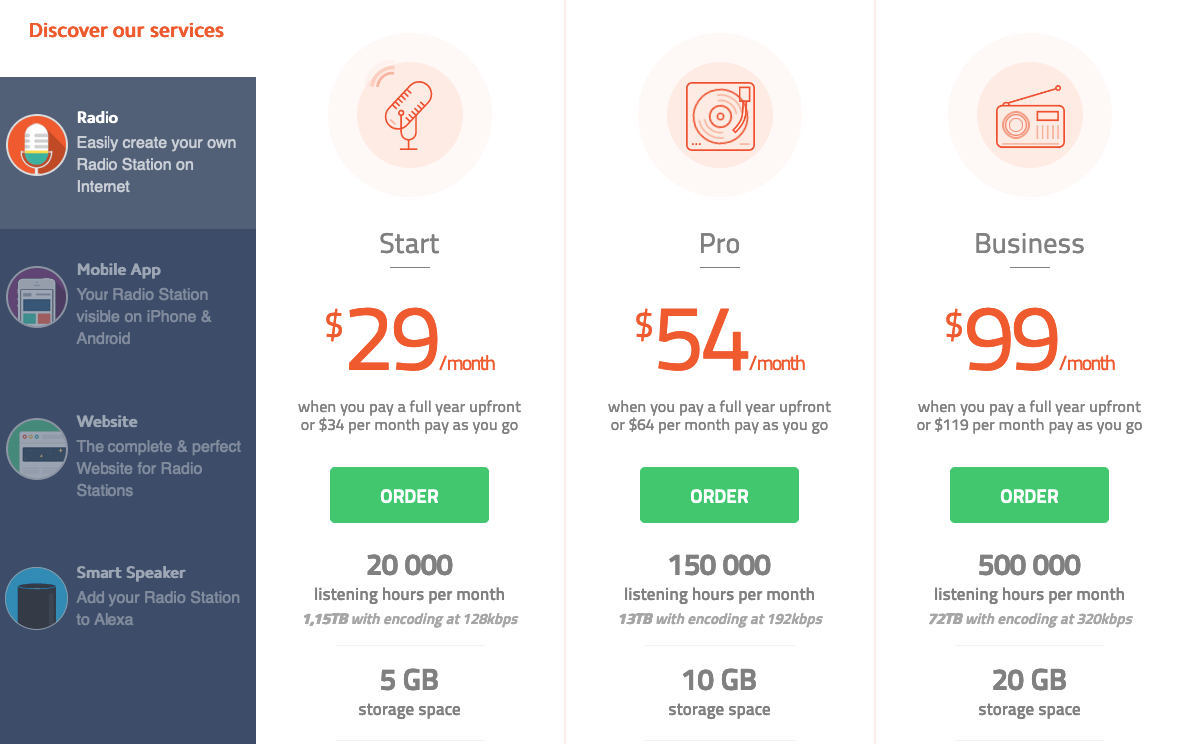Image resolution: width=1180 pixels, height=744 pixels.
Task: Click the Start plan title
Action: [409, 243]
